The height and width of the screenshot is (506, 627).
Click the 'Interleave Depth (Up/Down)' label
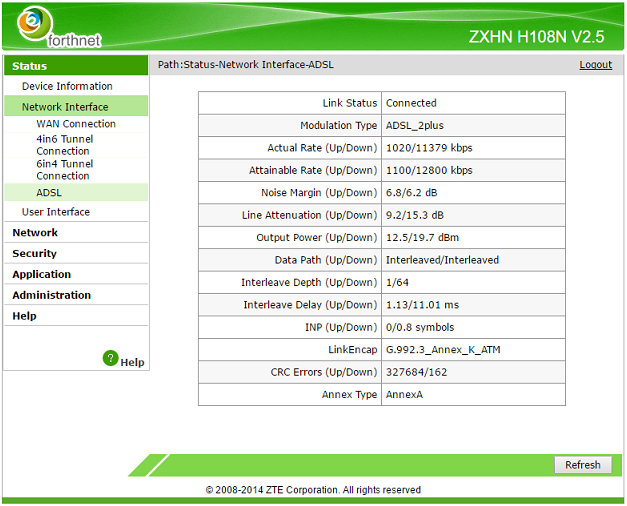tap(309, 282)
